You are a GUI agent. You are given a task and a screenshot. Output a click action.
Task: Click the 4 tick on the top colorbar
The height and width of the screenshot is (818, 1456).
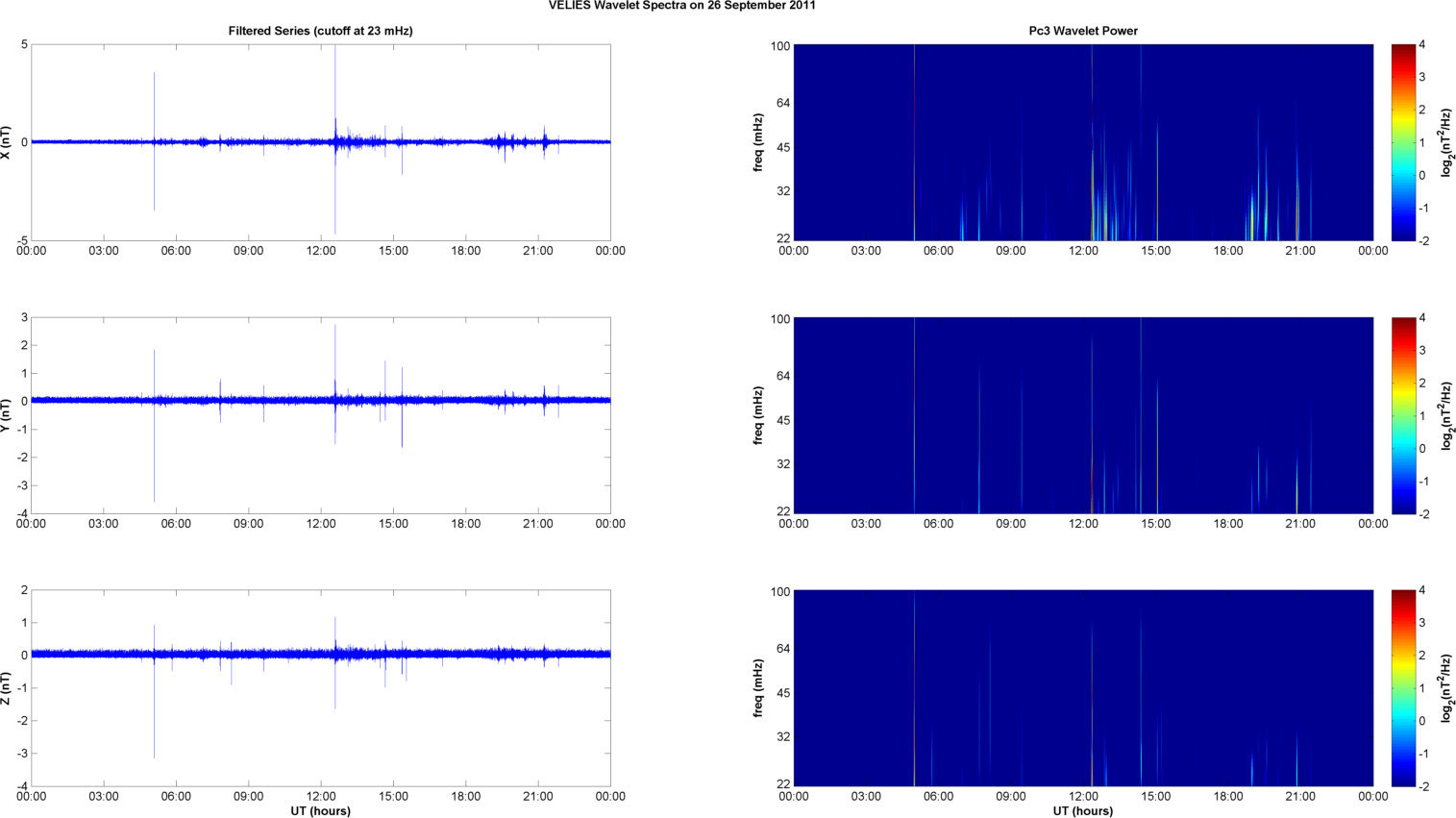coord(1422,45)
